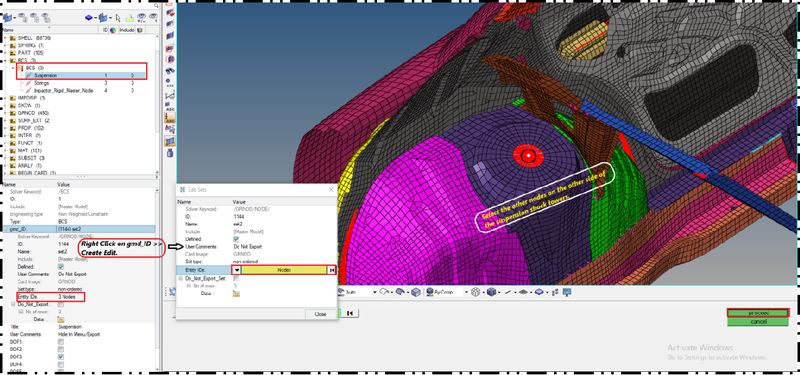Viewport: 800px width, 375px height.
Task: Click the highlighted mask panel icon in vertical toolbar
Action: pyautogui.click(x=170, y=141)
